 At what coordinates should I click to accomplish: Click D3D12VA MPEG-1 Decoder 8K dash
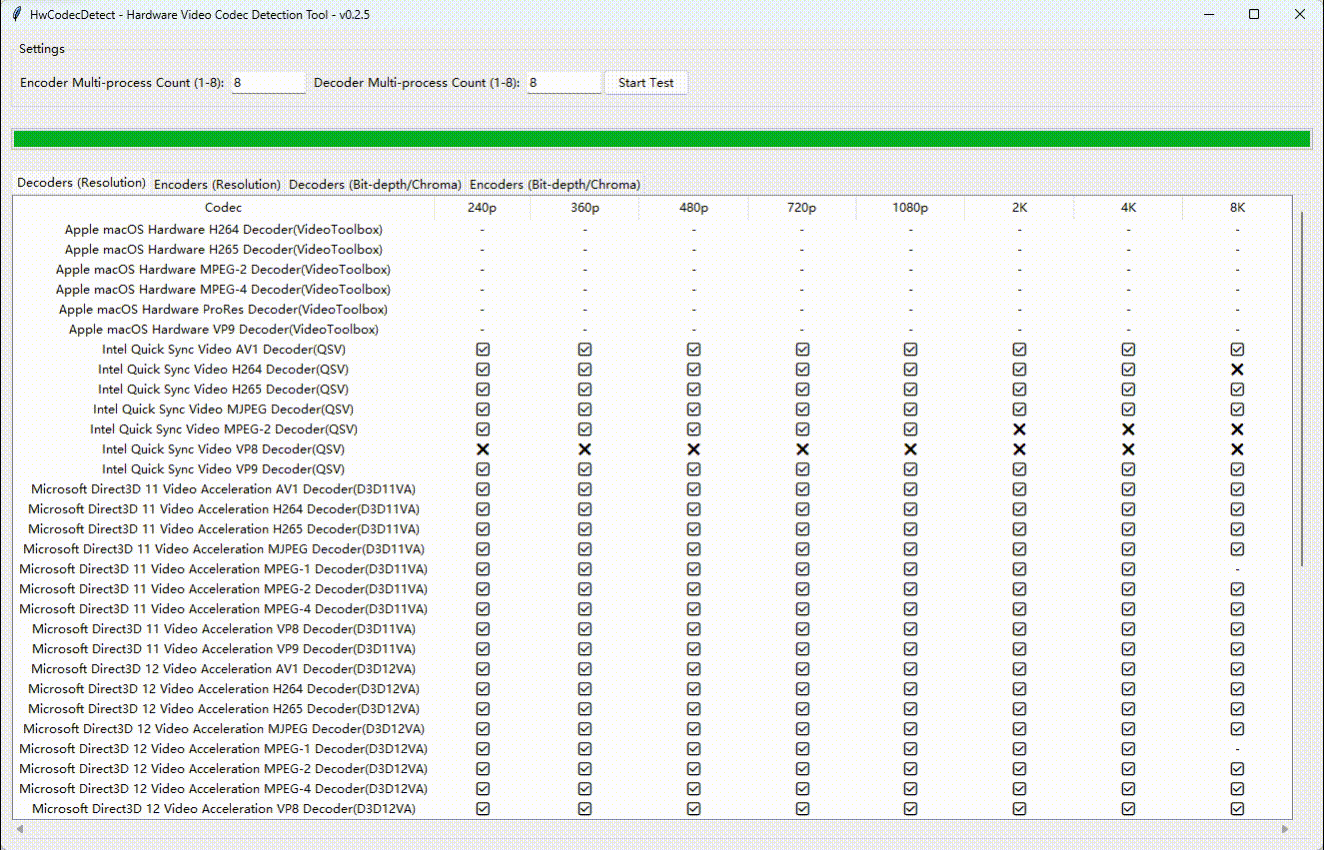tap(1237, 749)
